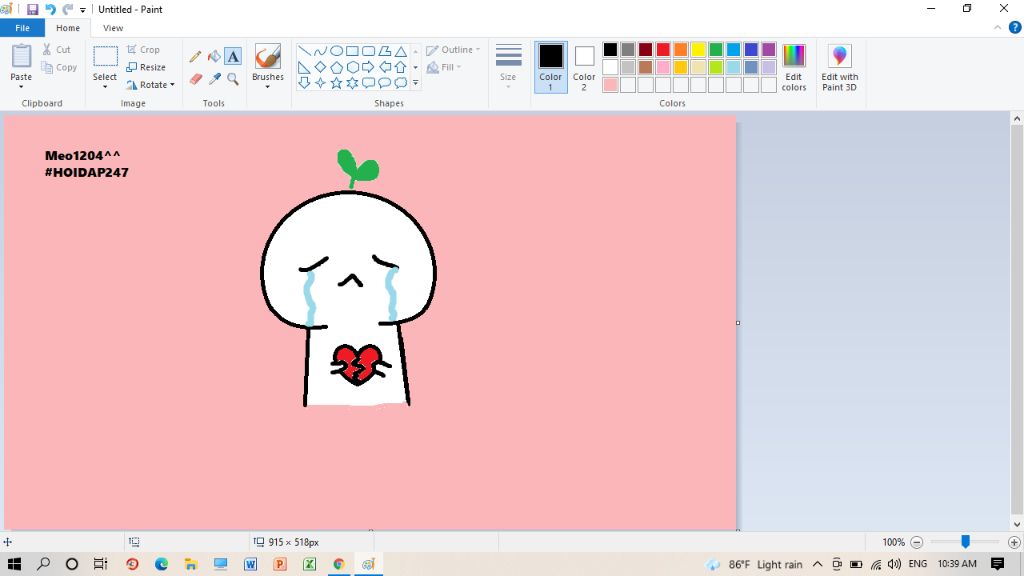
Task: Open File Explorer from the taskbar
Action: [191, 564]
